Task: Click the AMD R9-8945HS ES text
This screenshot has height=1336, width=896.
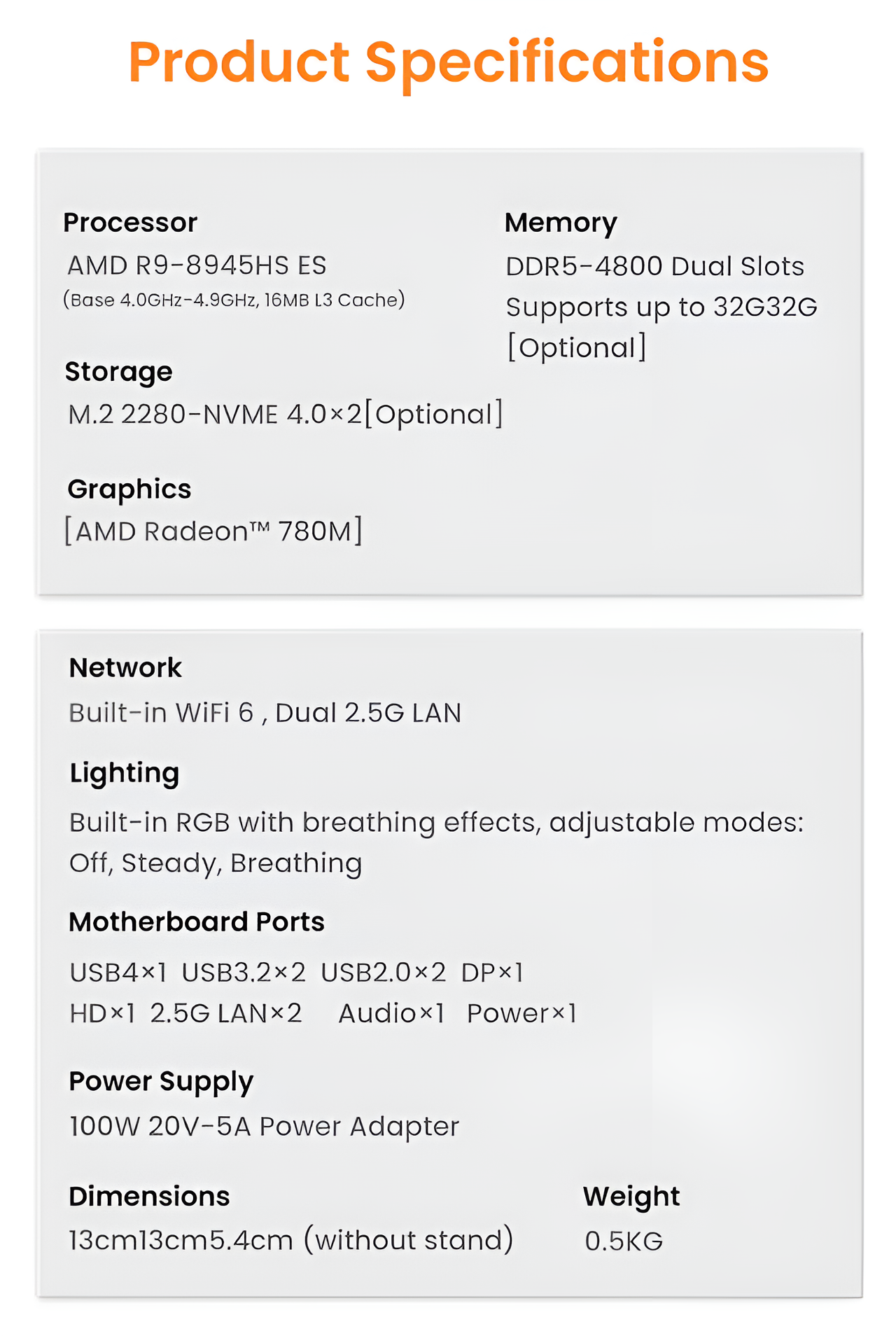Action: tap(197, 265)
